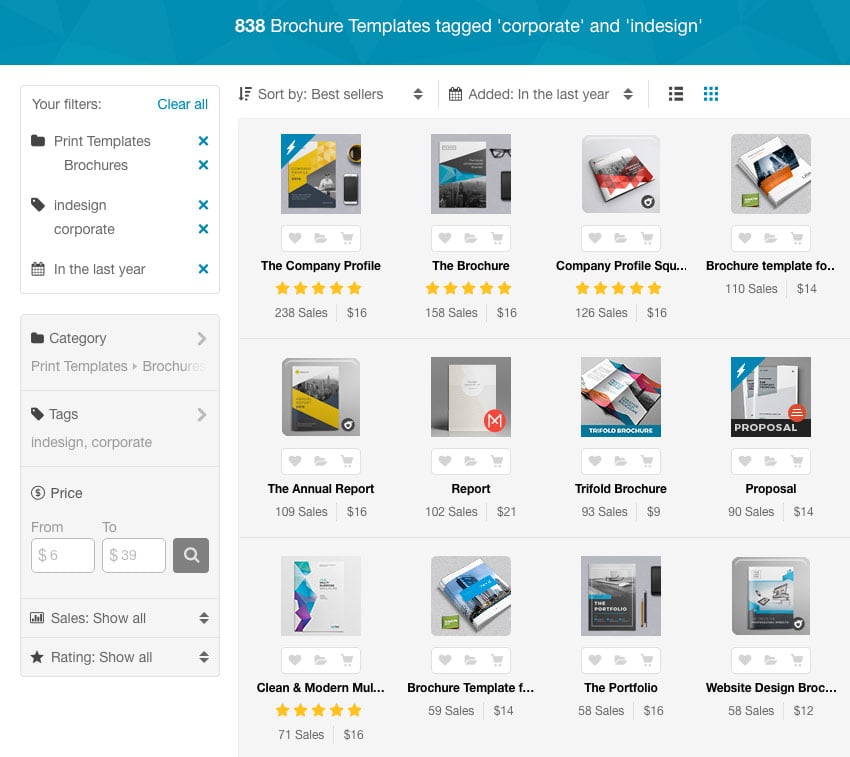Open the Proposal template thumbnail
This screenshot has width=850, height=757.
(x=770, y=397)
